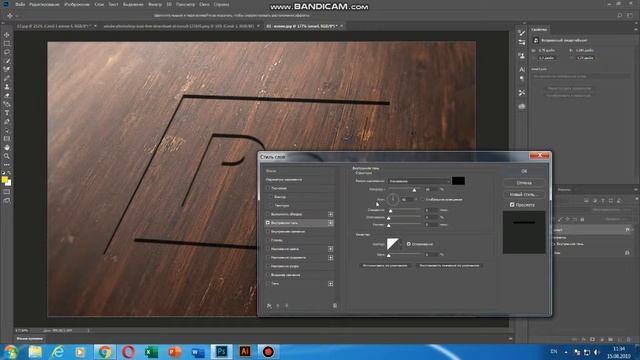Open the Файл (File) menu
This screenshot has height=360, width=640.
[x=20, y=4]
